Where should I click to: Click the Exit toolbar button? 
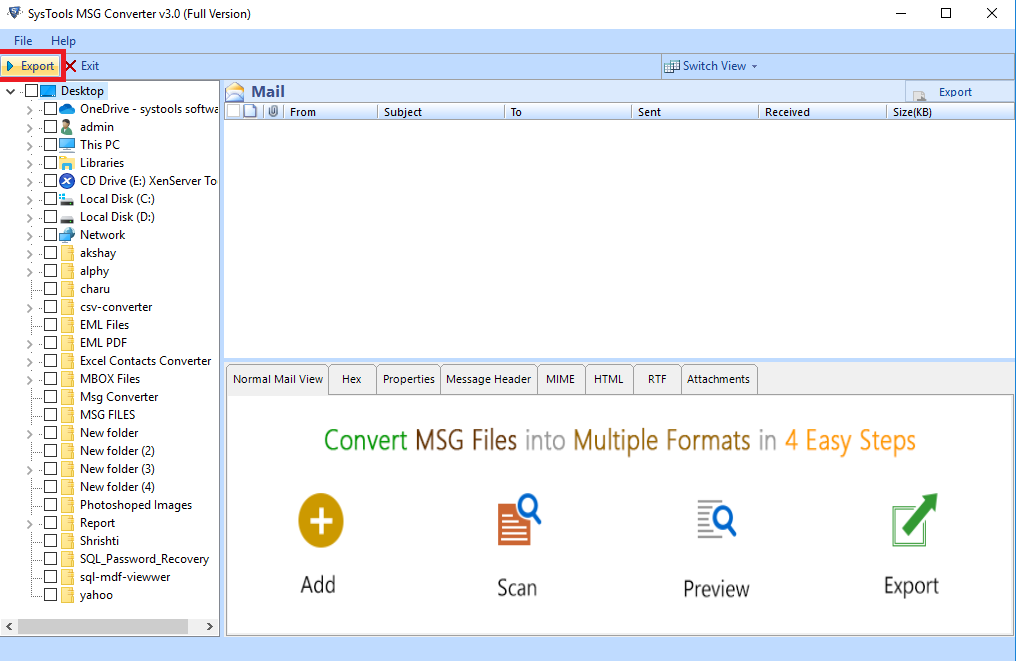(x=82, y=66)
